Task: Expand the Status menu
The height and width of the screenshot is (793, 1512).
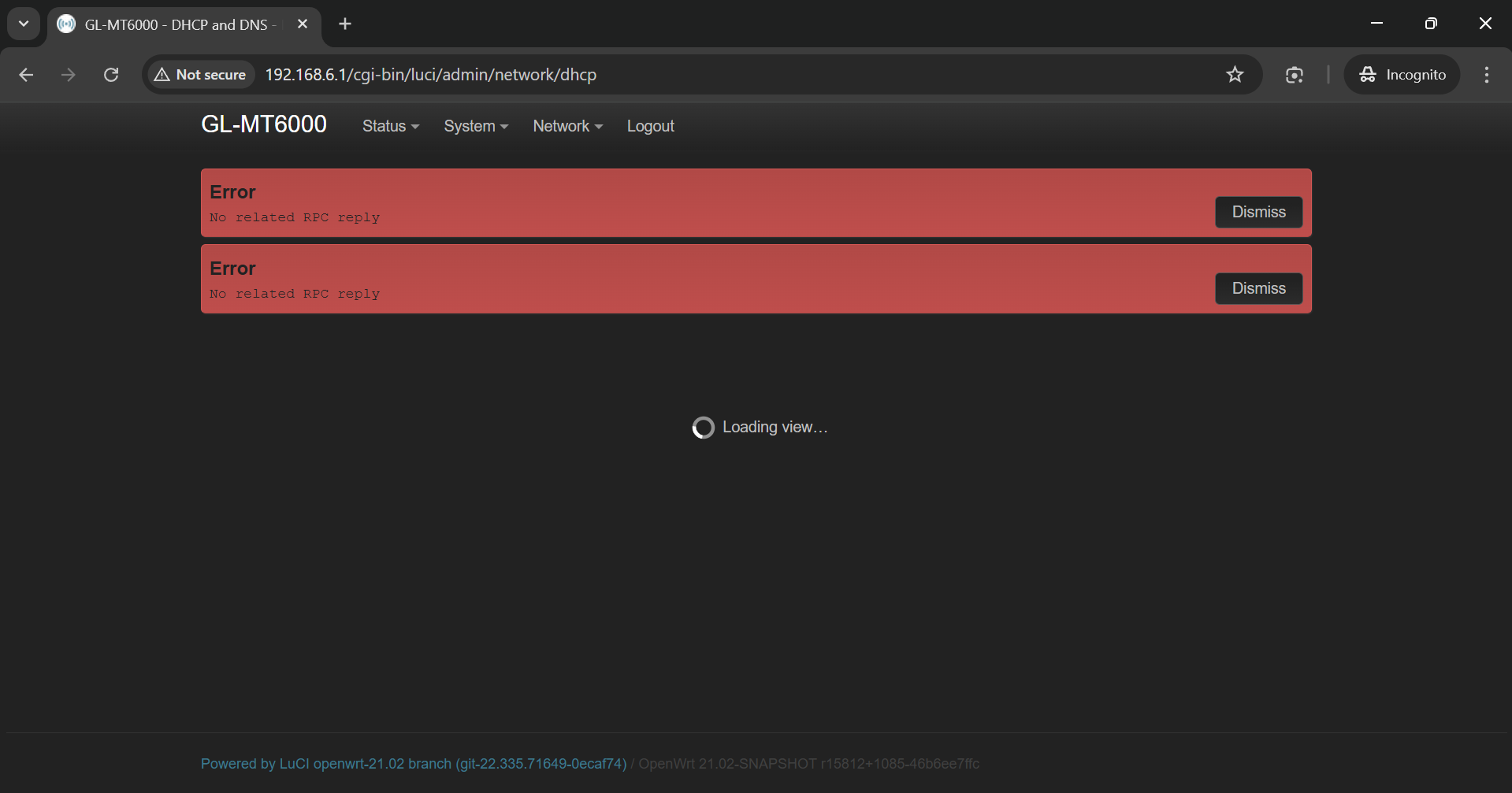Action: (391, 126)
